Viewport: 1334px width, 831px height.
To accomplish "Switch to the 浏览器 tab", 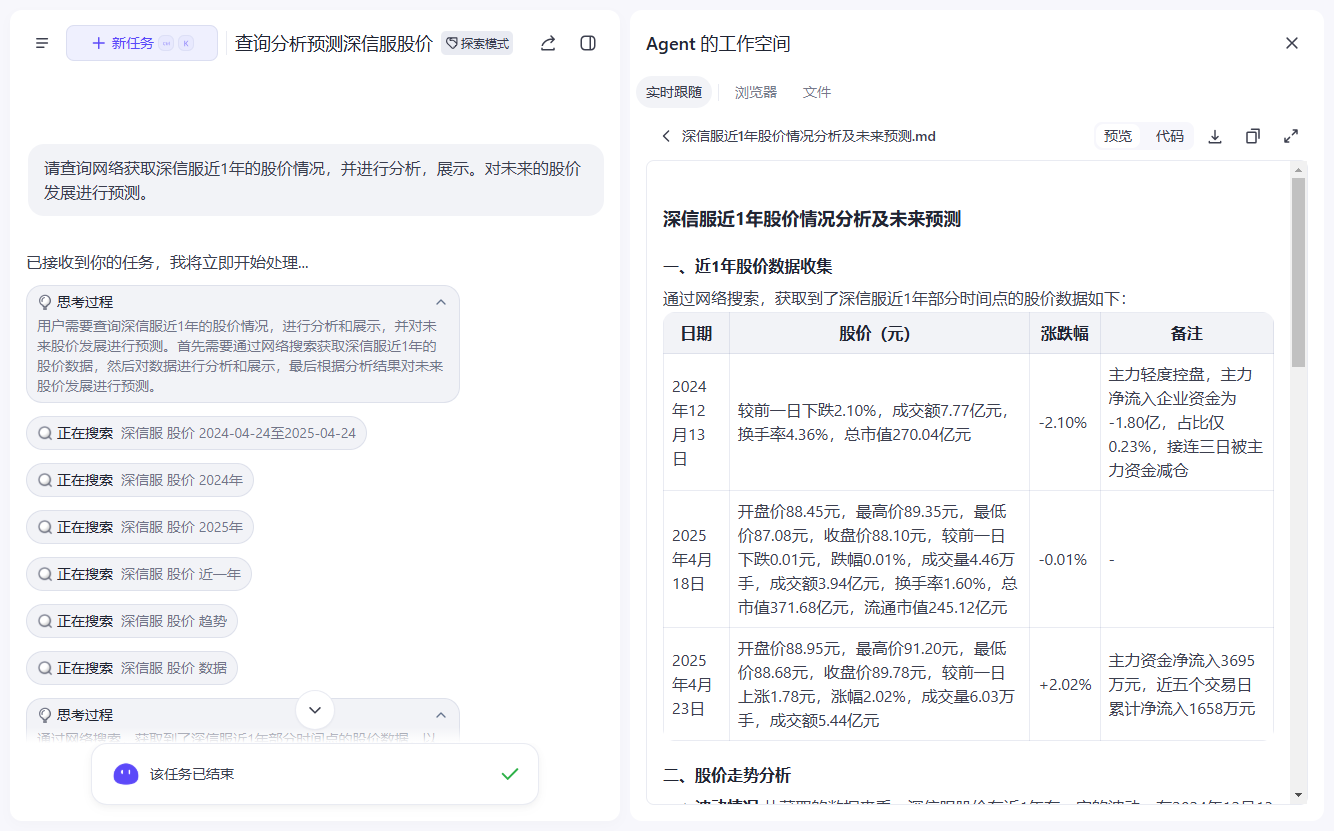I will pos(756,92).
